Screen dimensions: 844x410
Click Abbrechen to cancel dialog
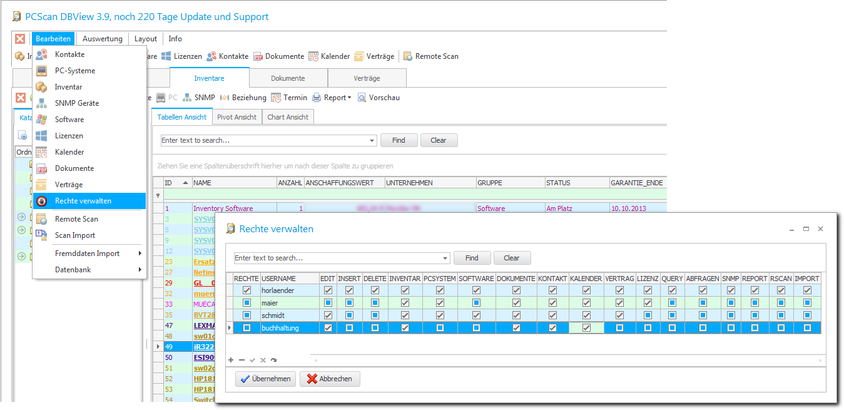330,379
